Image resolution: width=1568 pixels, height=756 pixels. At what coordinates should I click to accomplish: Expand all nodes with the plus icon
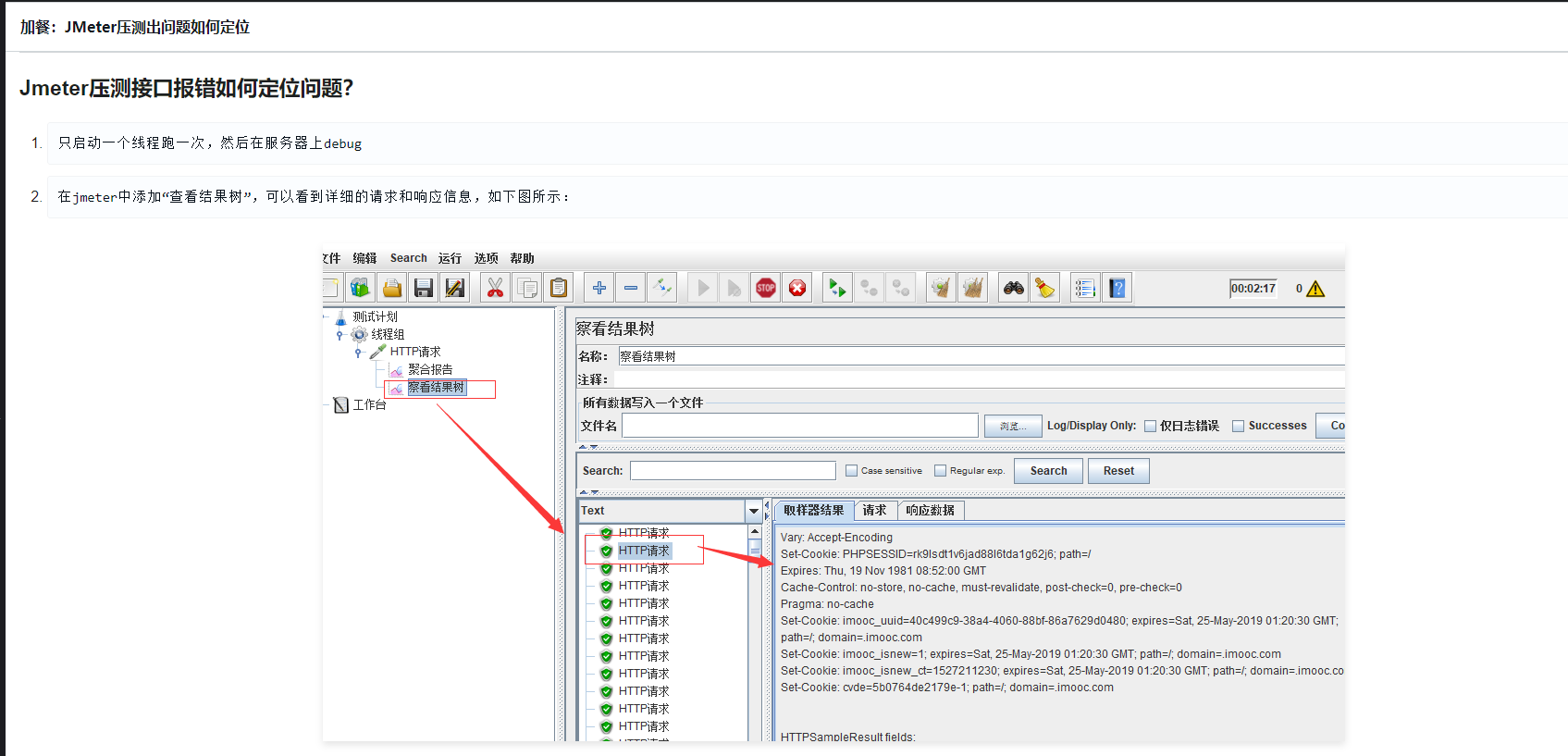tap(599, 288)
